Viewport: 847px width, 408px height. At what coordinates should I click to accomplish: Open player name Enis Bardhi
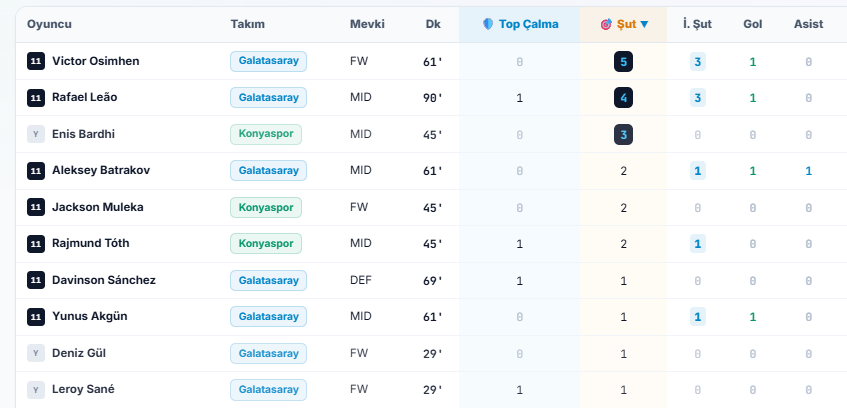point(83,134)
